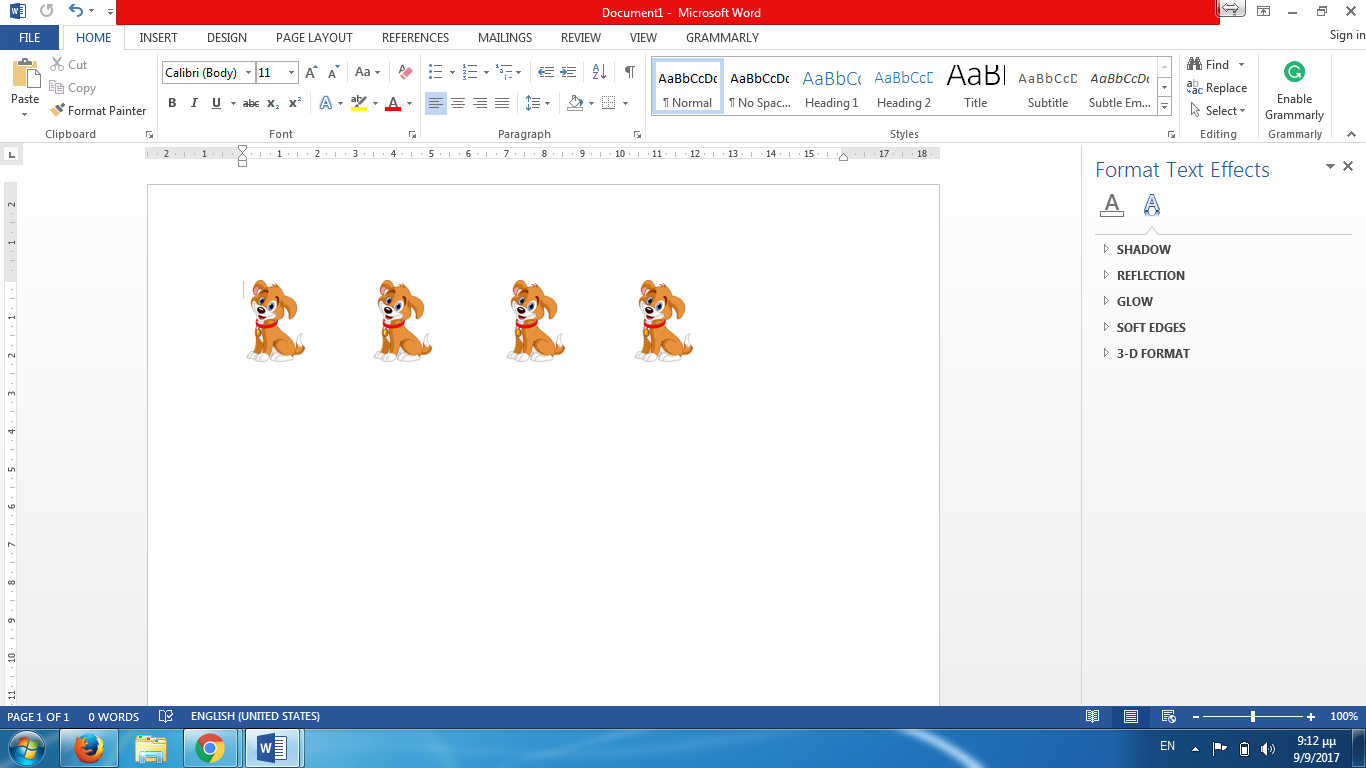The height and width of the screenshot is (768, 1366).
Task: Toggle Bold formatting
Action: pos(172,103)
